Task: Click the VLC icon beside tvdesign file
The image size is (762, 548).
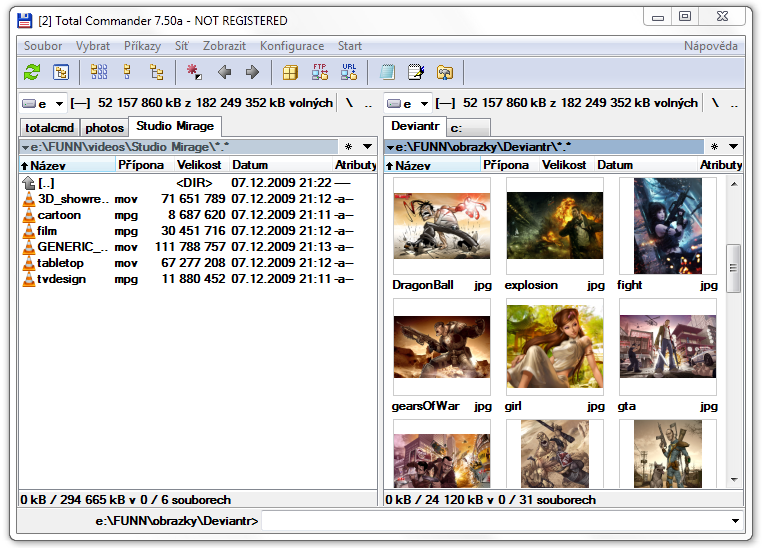Action: pos(29,279)
